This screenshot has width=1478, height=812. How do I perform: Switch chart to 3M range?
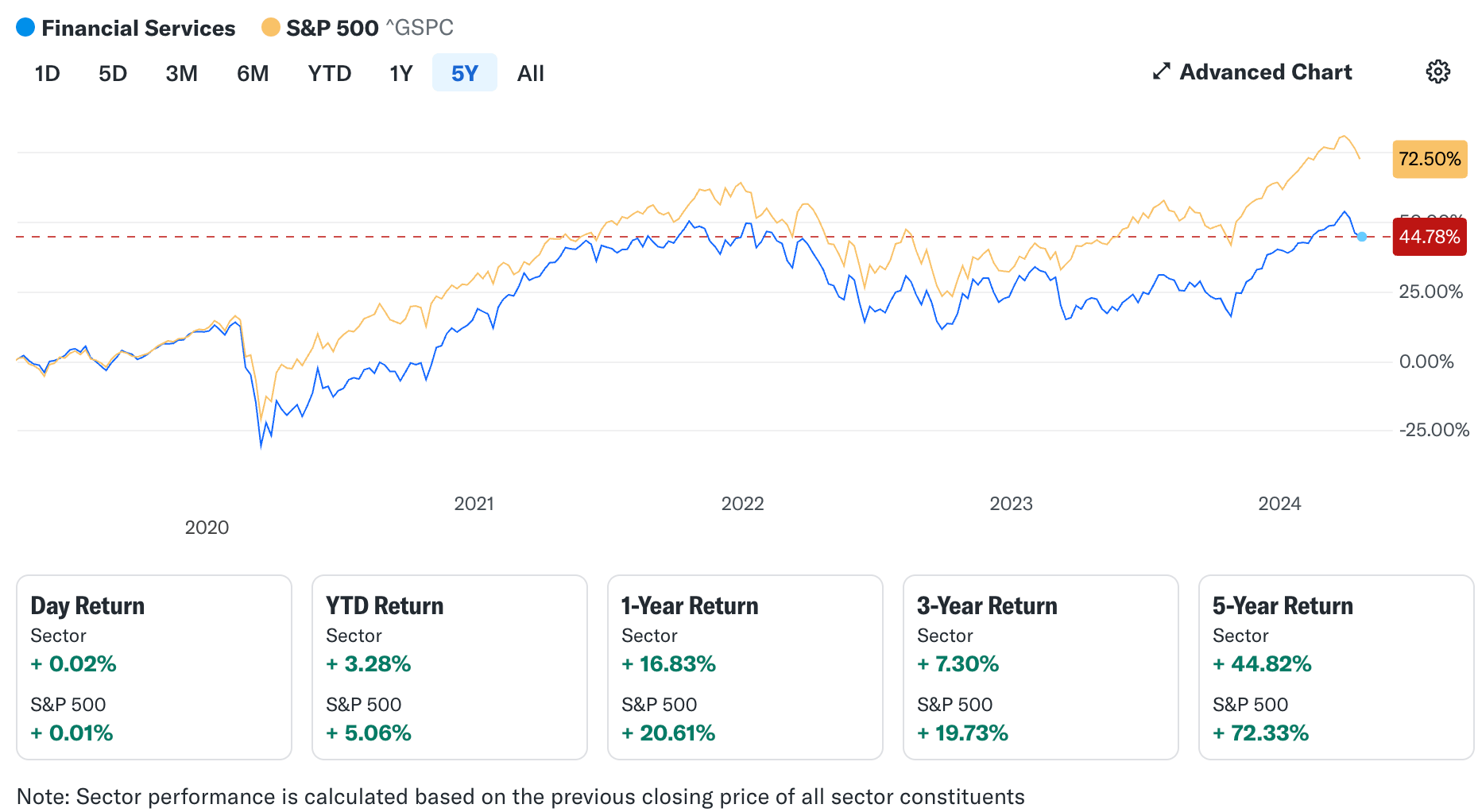click(181, 73)
